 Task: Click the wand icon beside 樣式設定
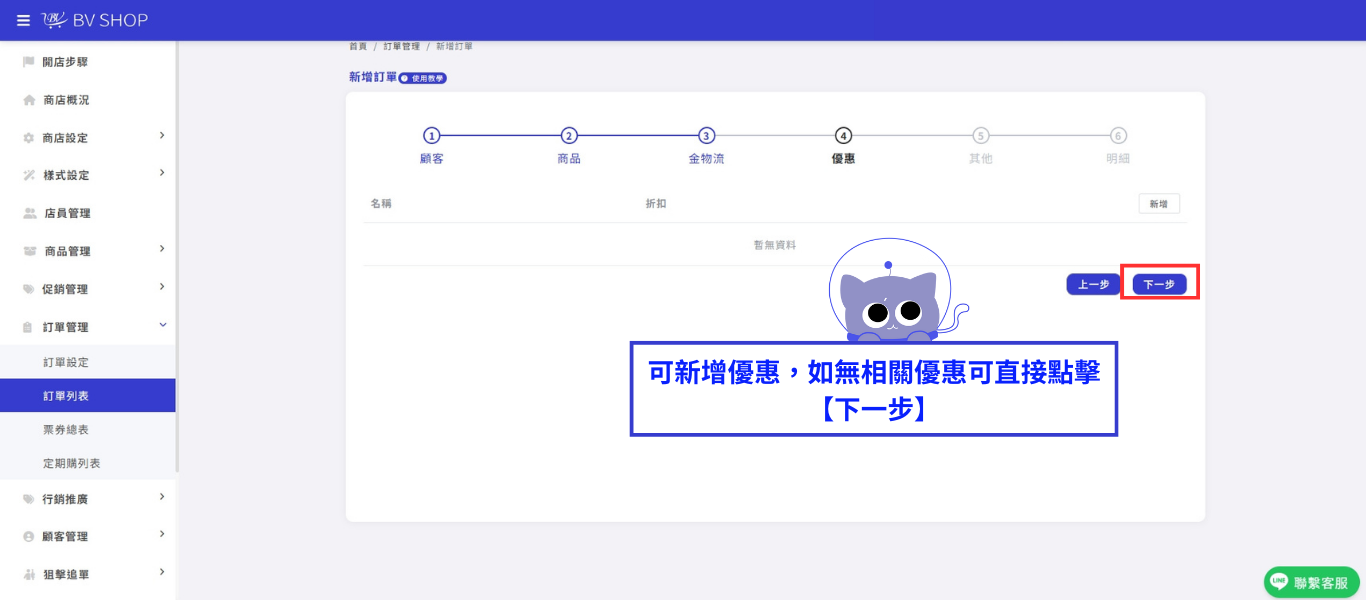[x=29, y=175]
